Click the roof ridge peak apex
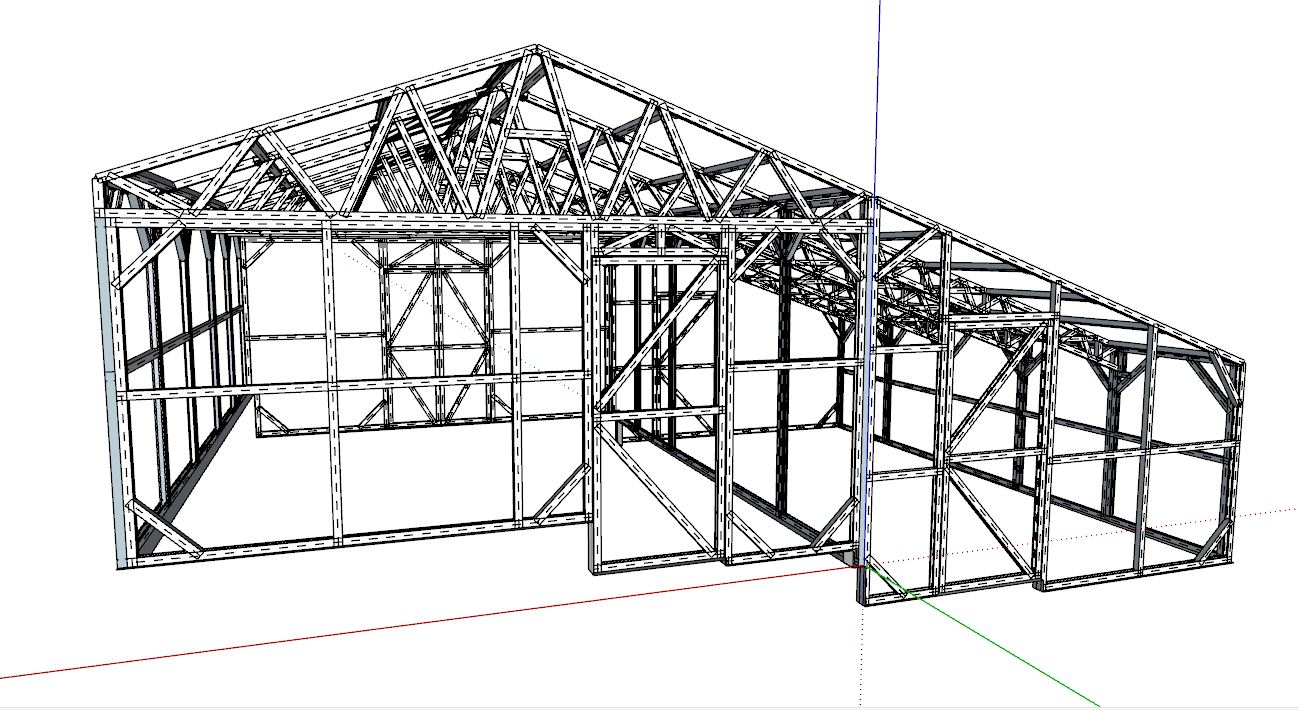The height and width of the screenshot is (710, 1299). 537,48
